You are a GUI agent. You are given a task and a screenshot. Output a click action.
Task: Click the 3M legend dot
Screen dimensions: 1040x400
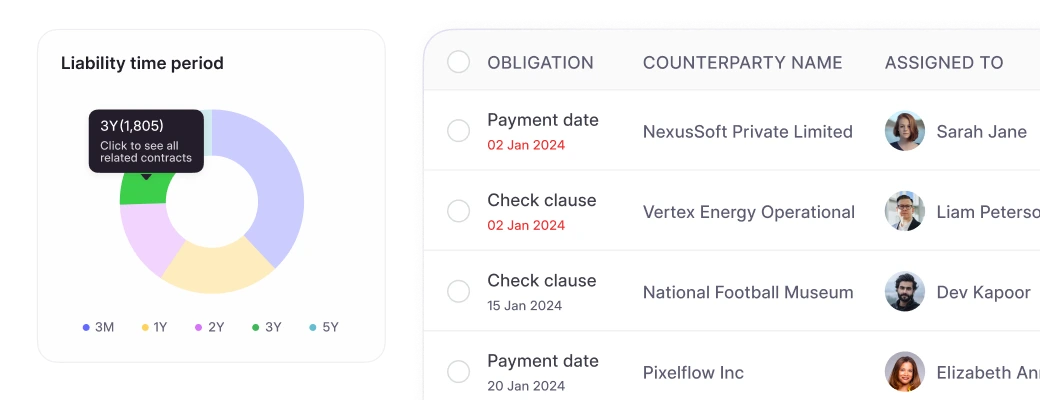pos(86,327)
